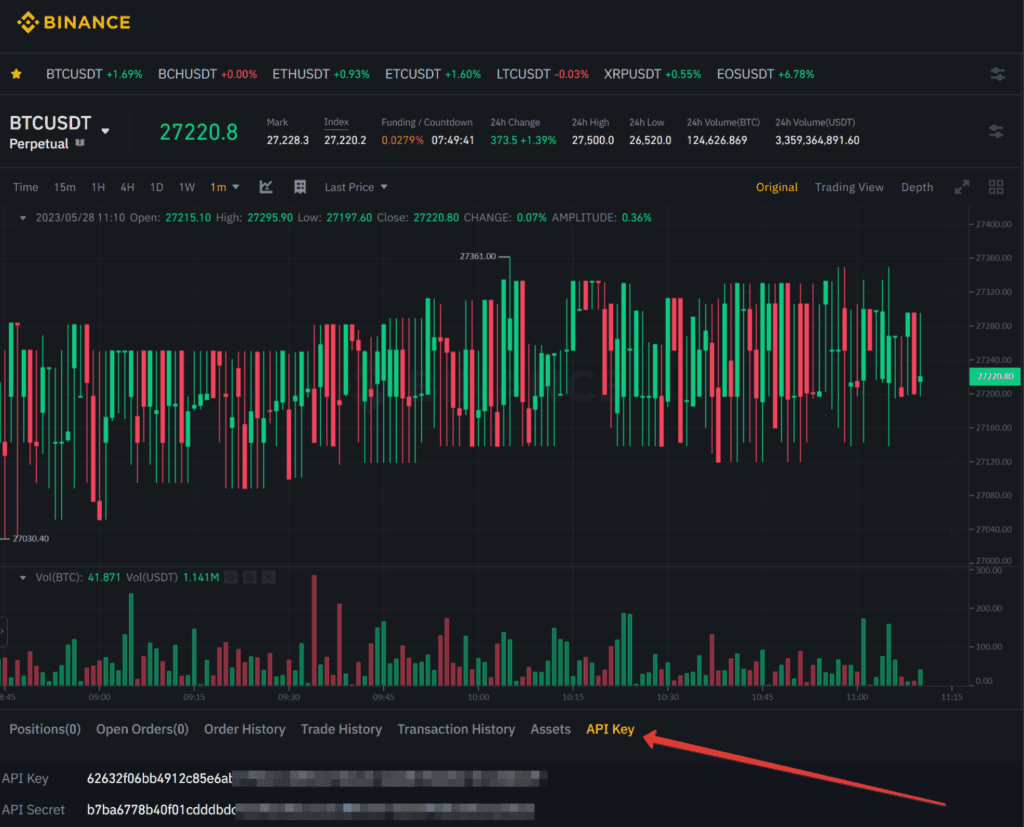The height and width of the screenshot is (827, 1024).
Task: Expand the 1m interval dropdown
Action: pyautogui.click(x=224, y=187)
